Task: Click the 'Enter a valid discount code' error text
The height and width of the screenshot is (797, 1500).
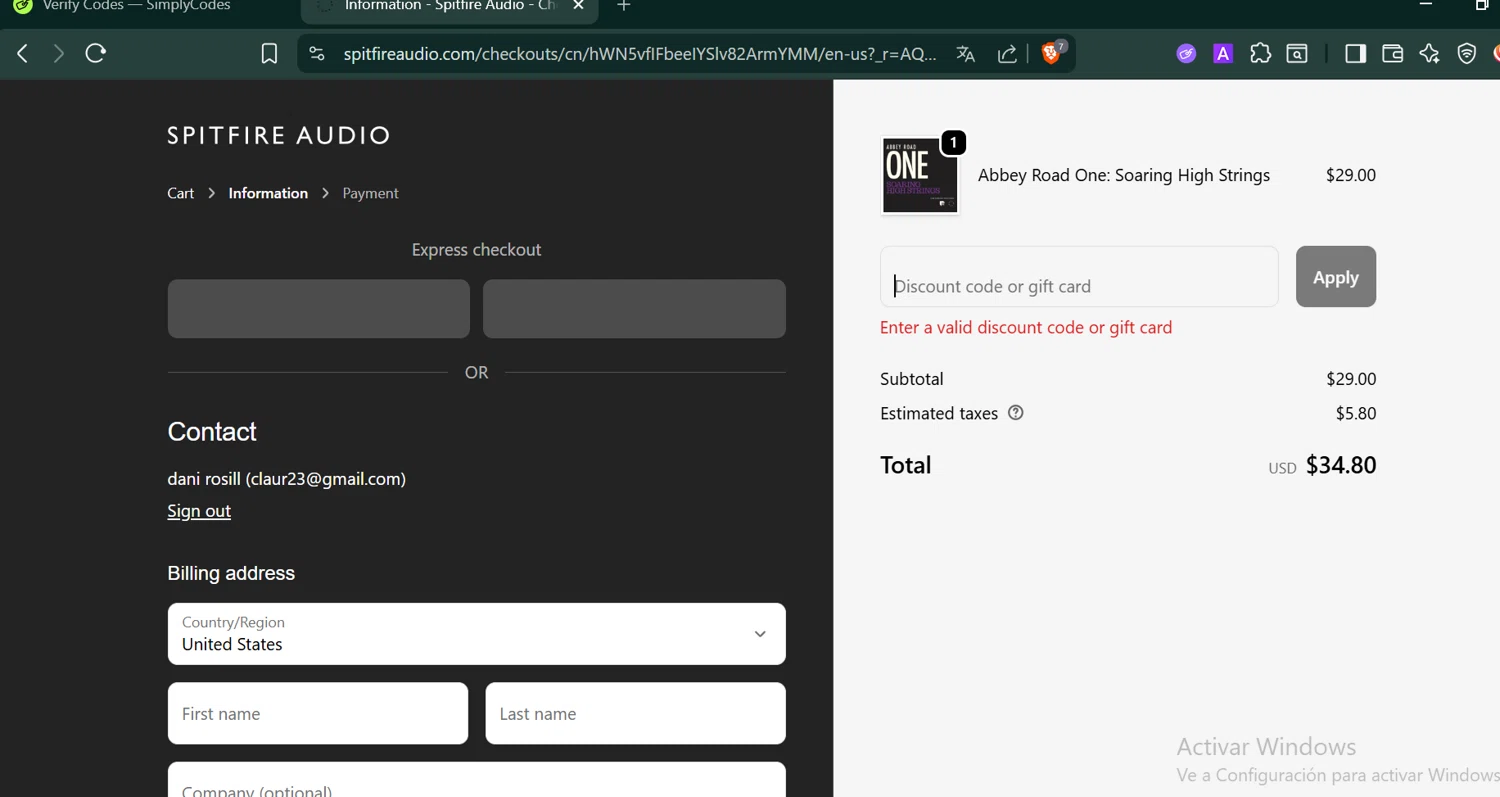Action: click(x=1026, y=327)
